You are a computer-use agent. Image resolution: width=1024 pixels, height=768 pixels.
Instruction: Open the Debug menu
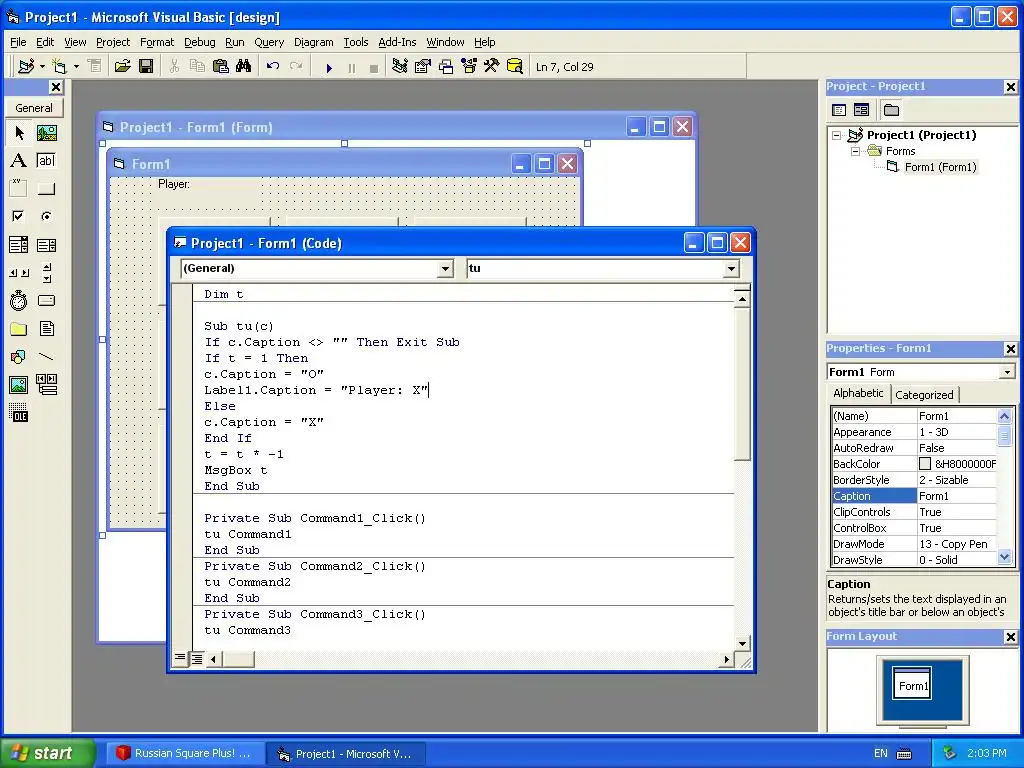click(x=199, y=42)
